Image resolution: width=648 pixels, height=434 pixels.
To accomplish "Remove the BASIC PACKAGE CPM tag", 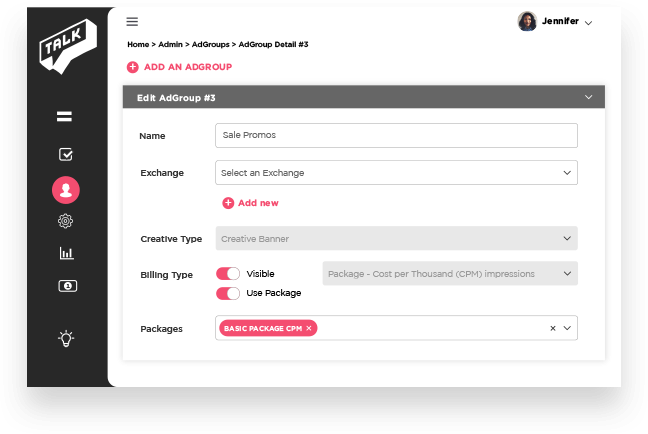I will pyautogui.click(x=309, y=328).
